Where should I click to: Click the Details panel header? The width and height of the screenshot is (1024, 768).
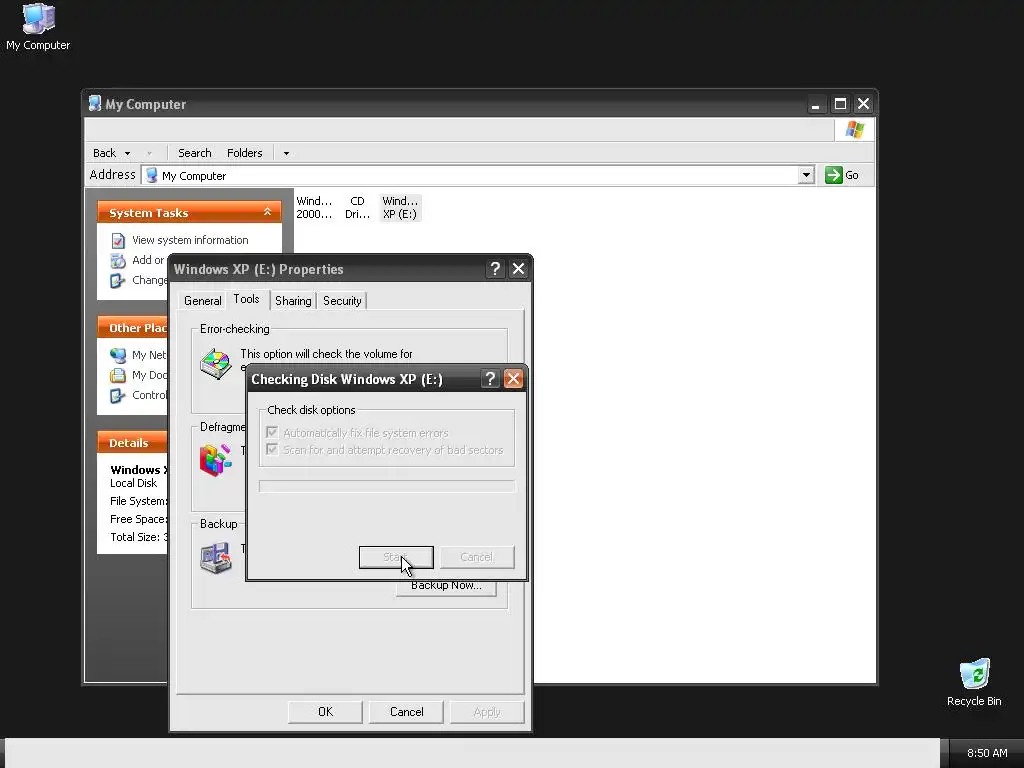133,443
